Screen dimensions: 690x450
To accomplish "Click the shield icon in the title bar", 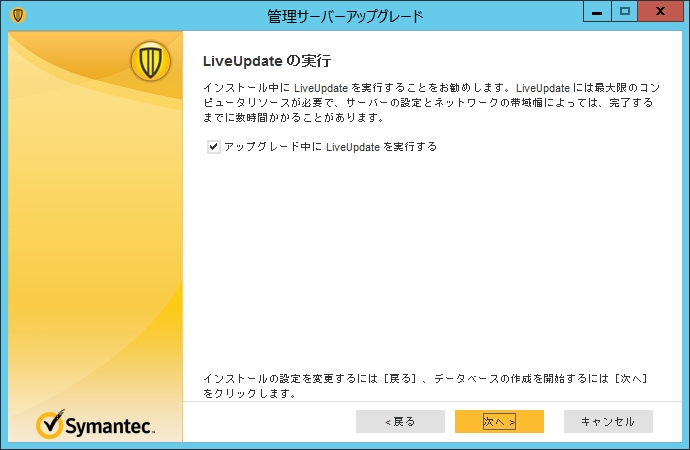I will tap(18, 15).
